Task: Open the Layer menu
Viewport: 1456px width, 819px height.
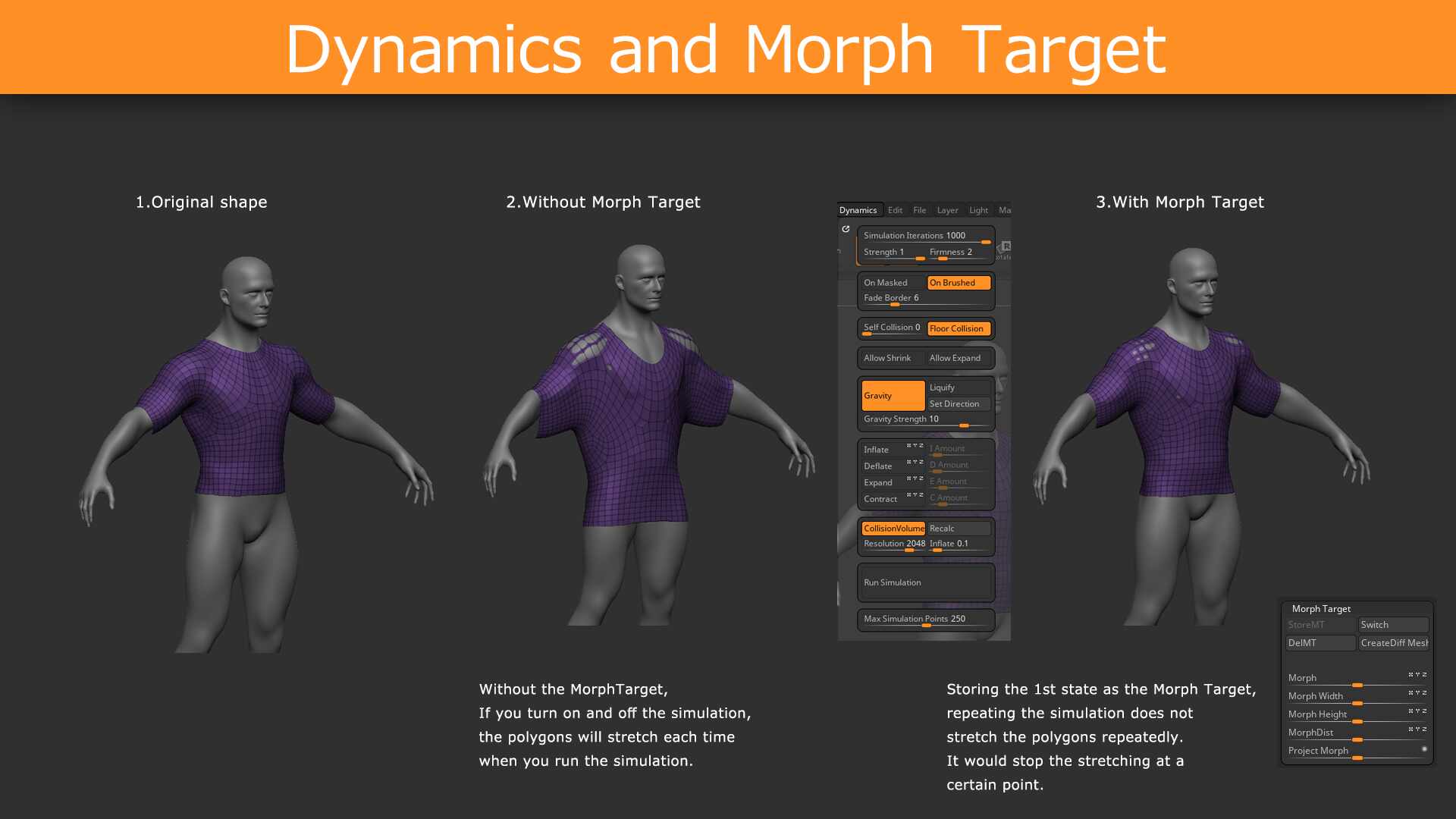Action: click(x=947, y=210)
